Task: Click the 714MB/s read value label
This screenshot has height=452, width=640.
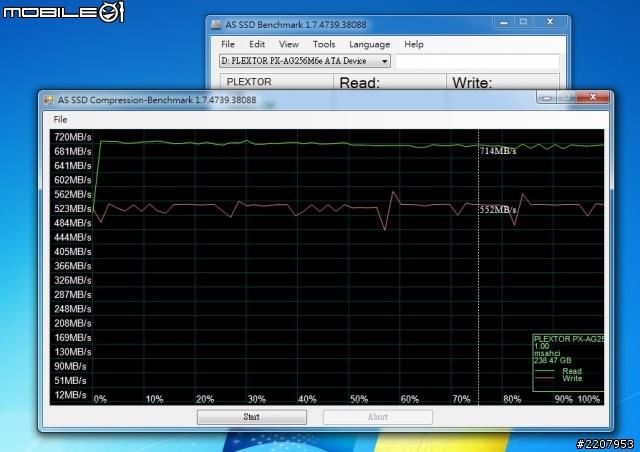Action: click(x=498, y=151)
